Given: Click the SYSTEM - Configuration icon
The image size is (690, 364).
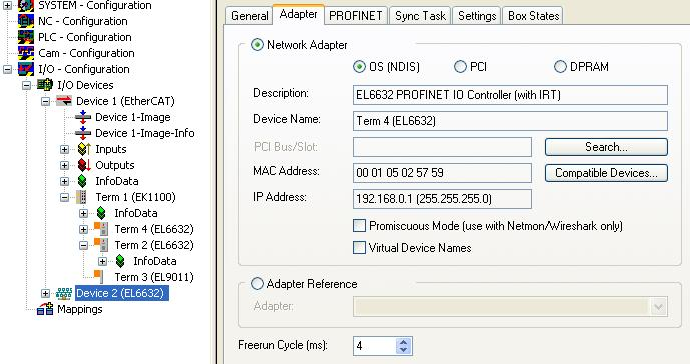Looking at the screenshot, I should tap(26, 5).
